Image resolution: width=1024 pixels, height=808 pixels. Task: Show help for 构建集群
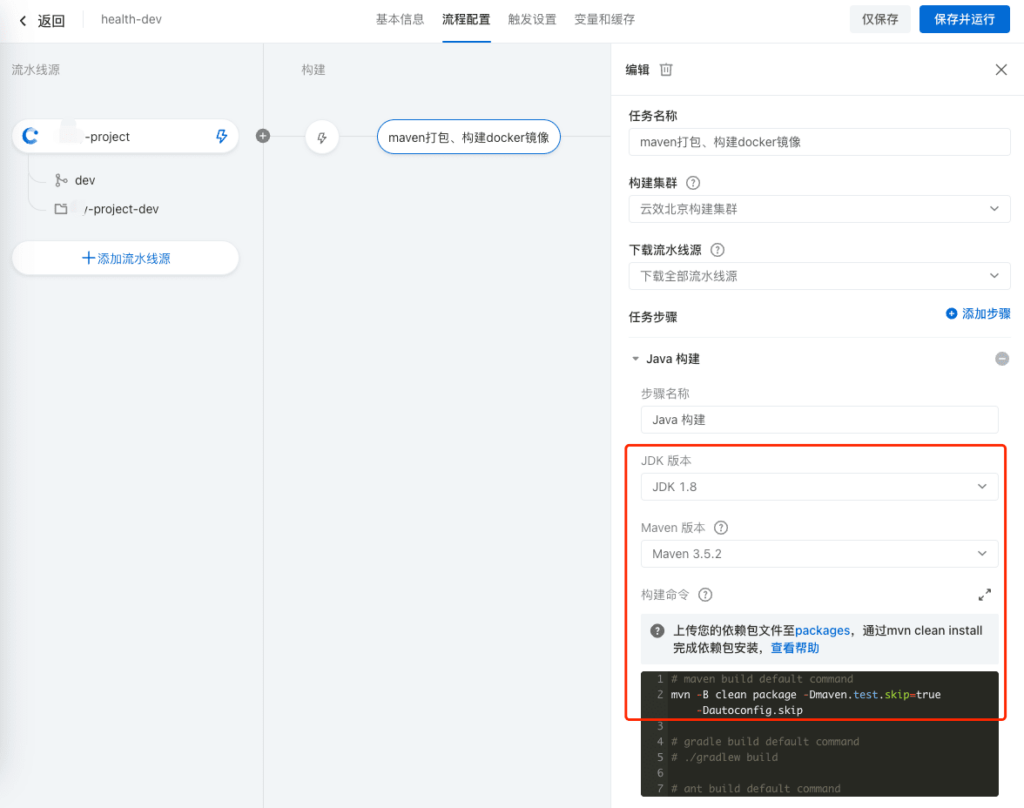(x=693, y=183)
